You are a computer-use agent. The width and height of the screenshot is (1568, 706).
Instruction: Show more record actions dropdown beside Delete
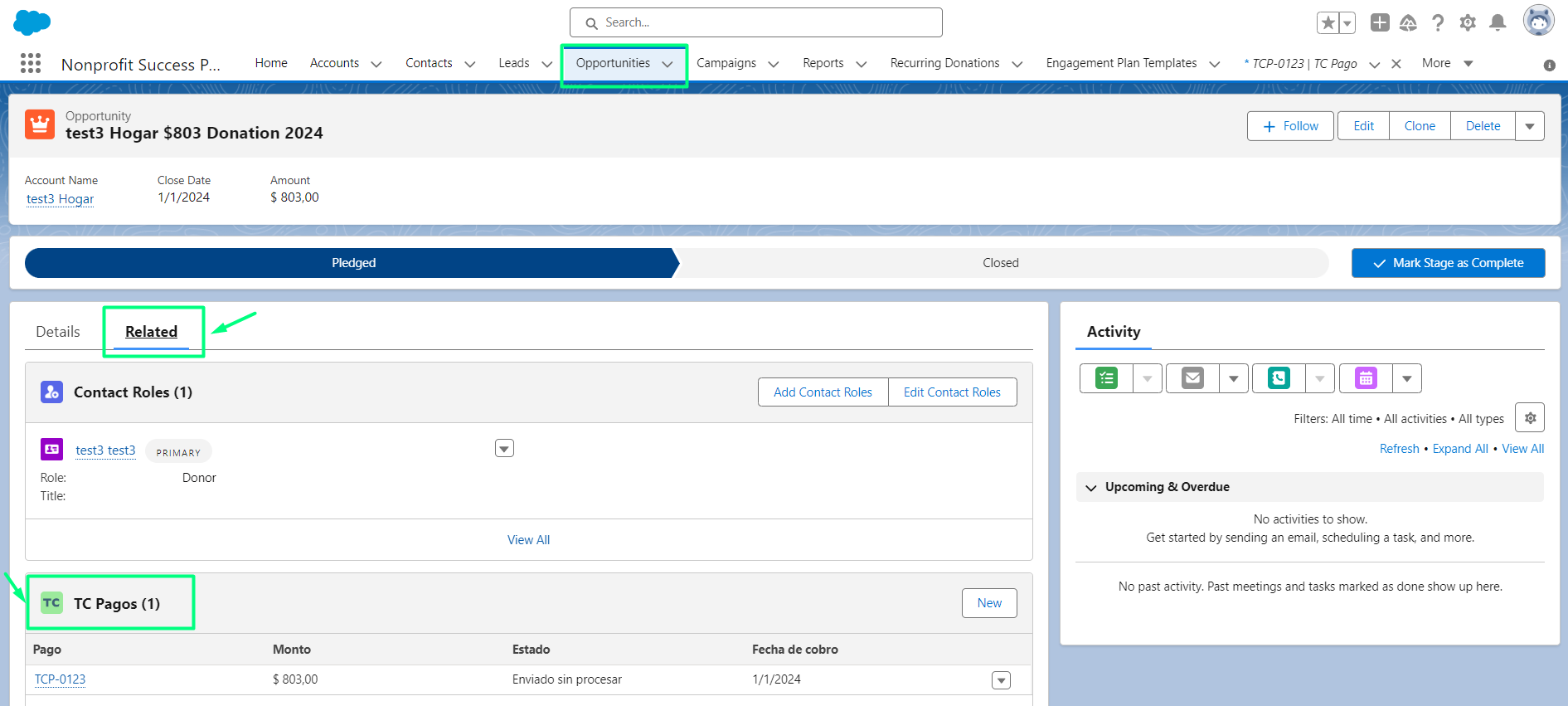coord(1530,126)
